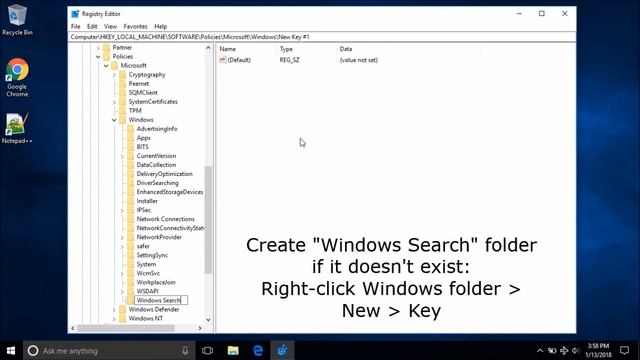
Task: Open Task View from taskbar
Action: (x=207, y=351)
